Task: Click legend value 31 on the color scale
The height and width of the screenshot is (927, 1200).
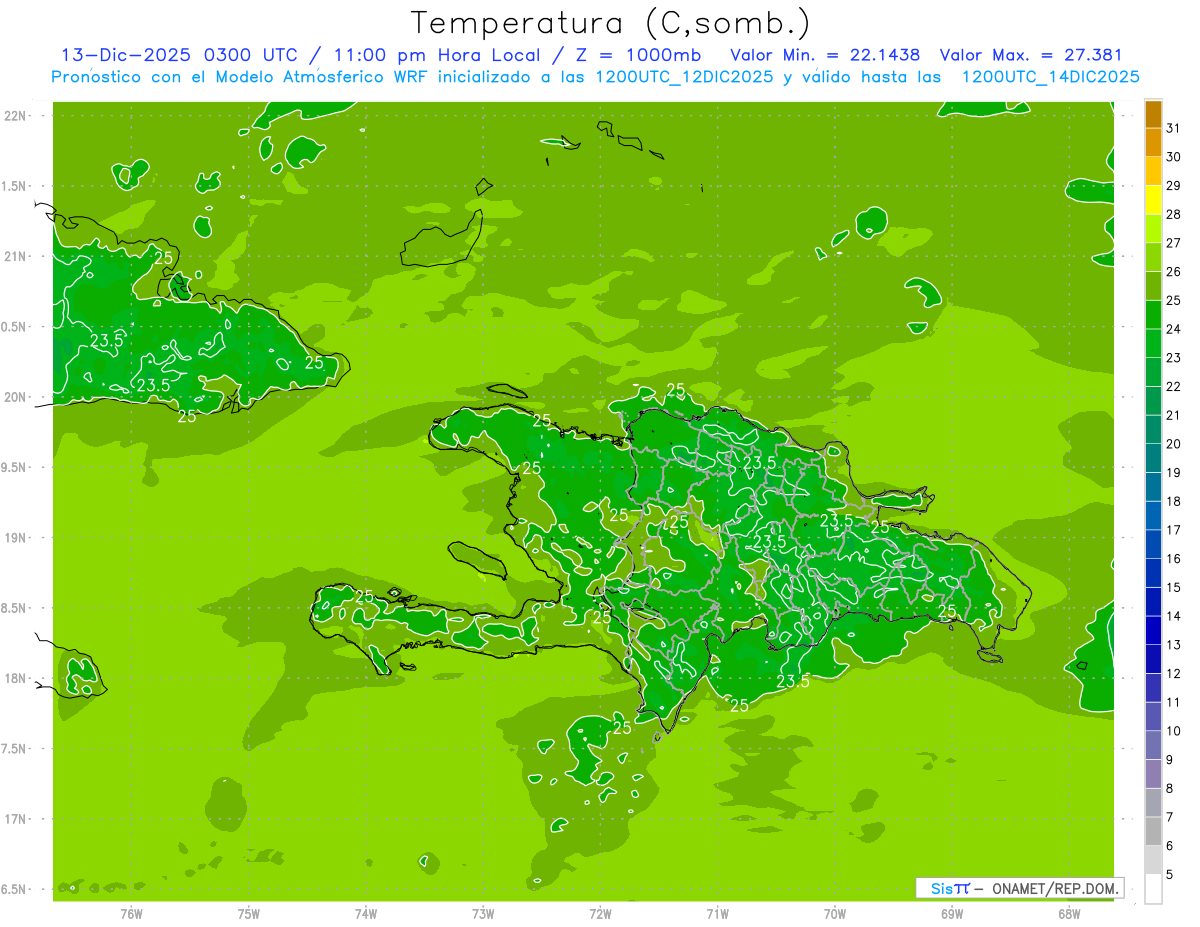Action: pyautogui.click(x=1173, y=128)
